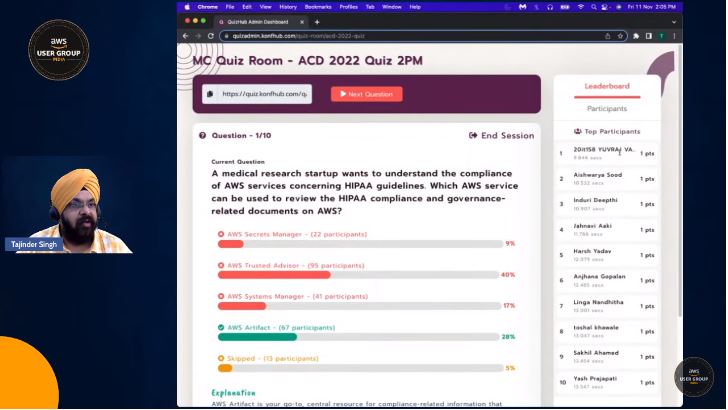Click the AWS Artifact 28% progress bar

pos(358,337)
